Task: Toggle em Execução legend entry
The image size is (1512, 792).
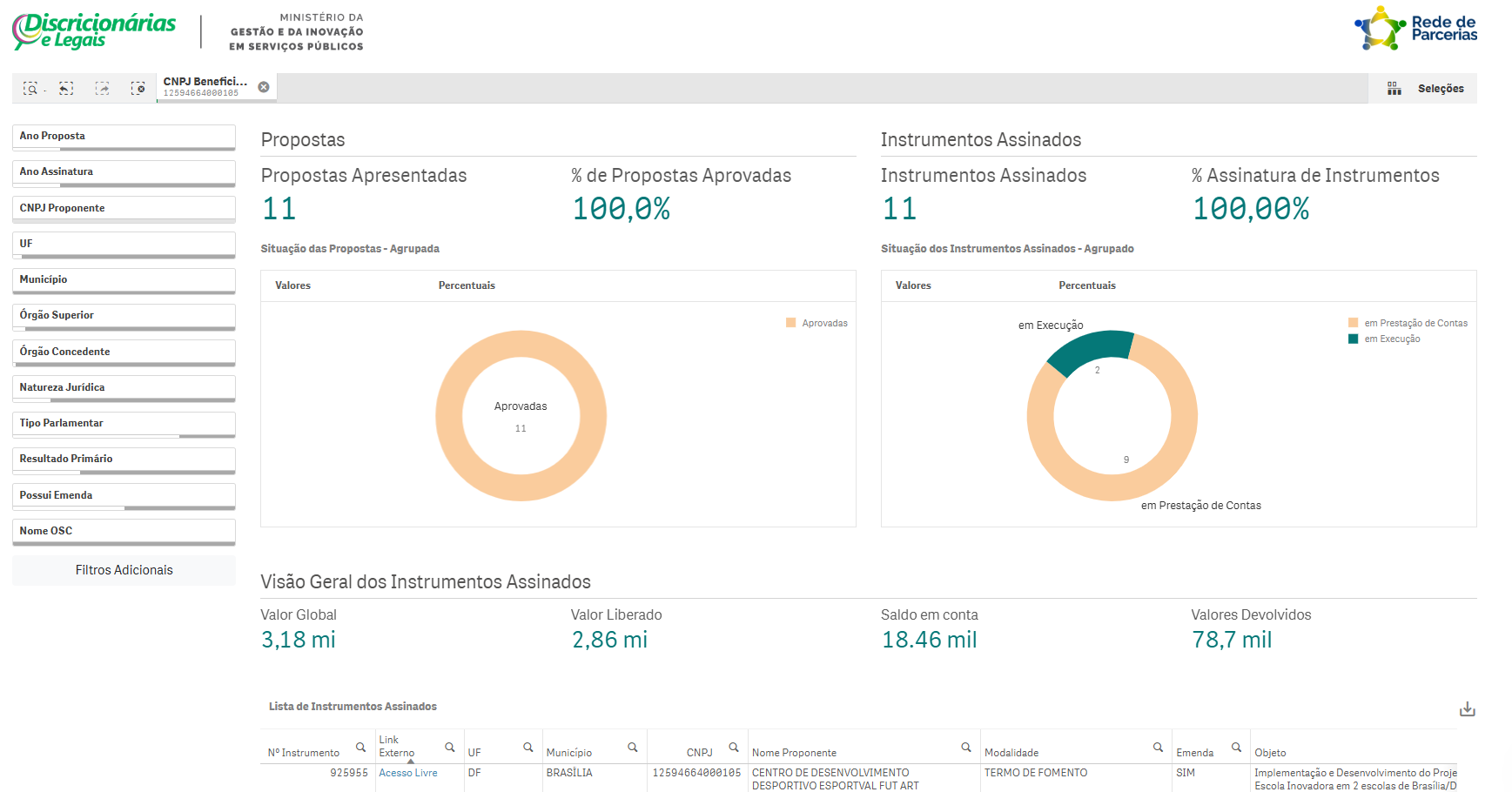Action: pyautogui.click(x=1391, y=339)
